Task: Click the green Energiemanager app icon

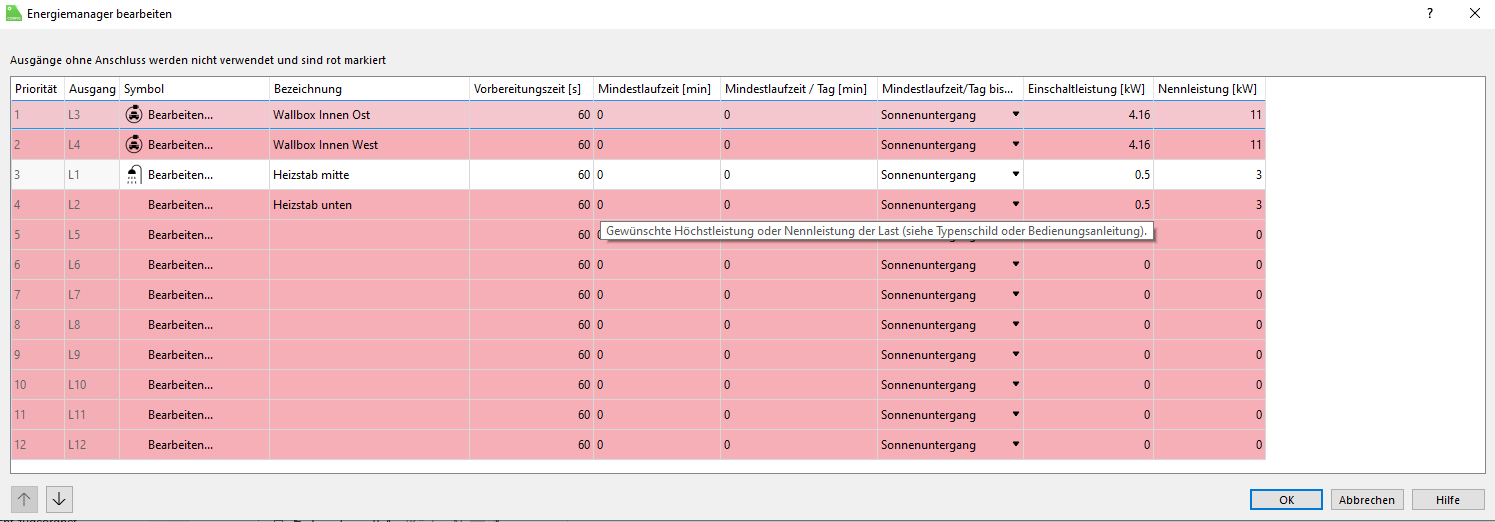Action: (x=13, y=14)
